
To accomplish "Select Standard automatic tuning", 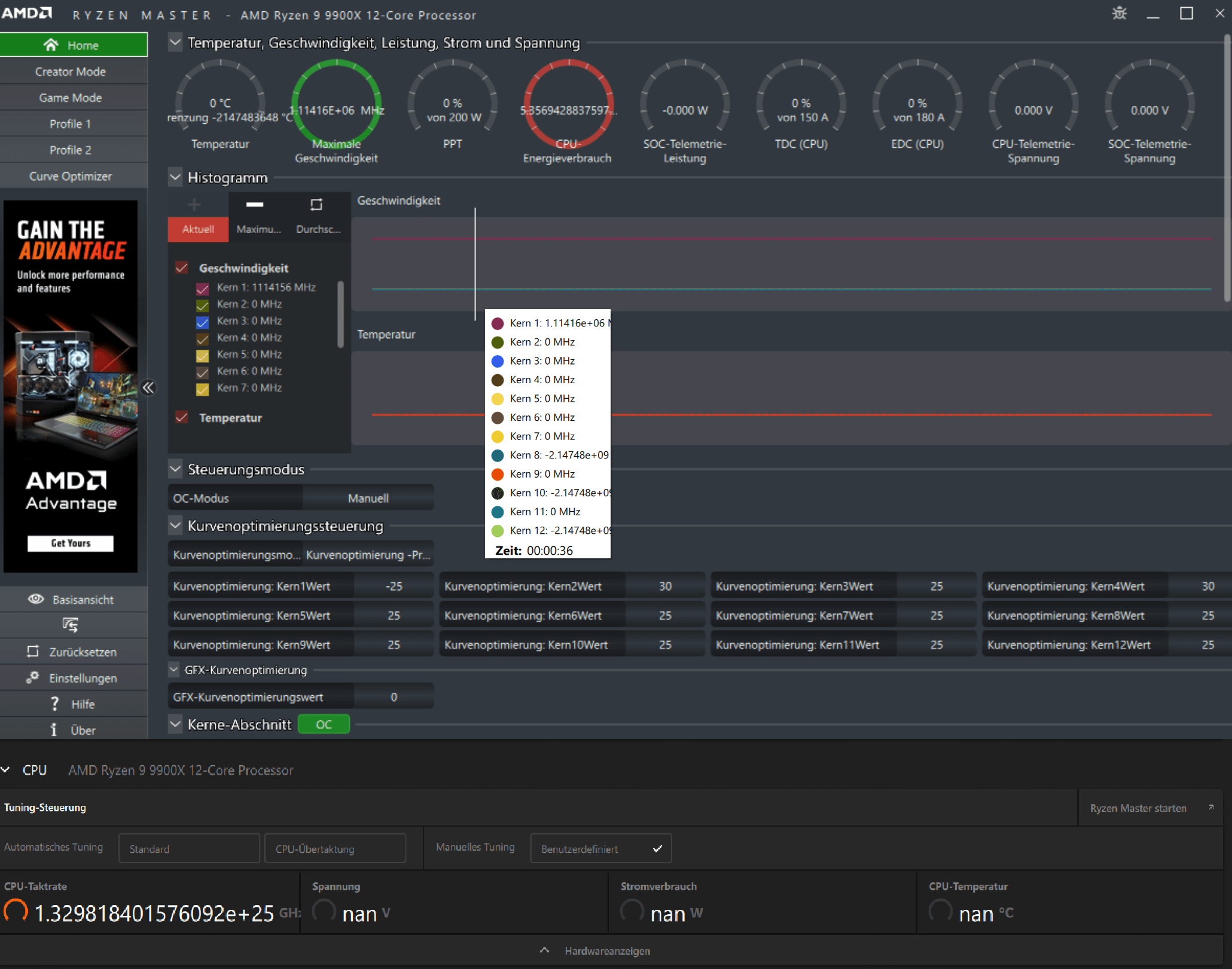I will [189, 848].
